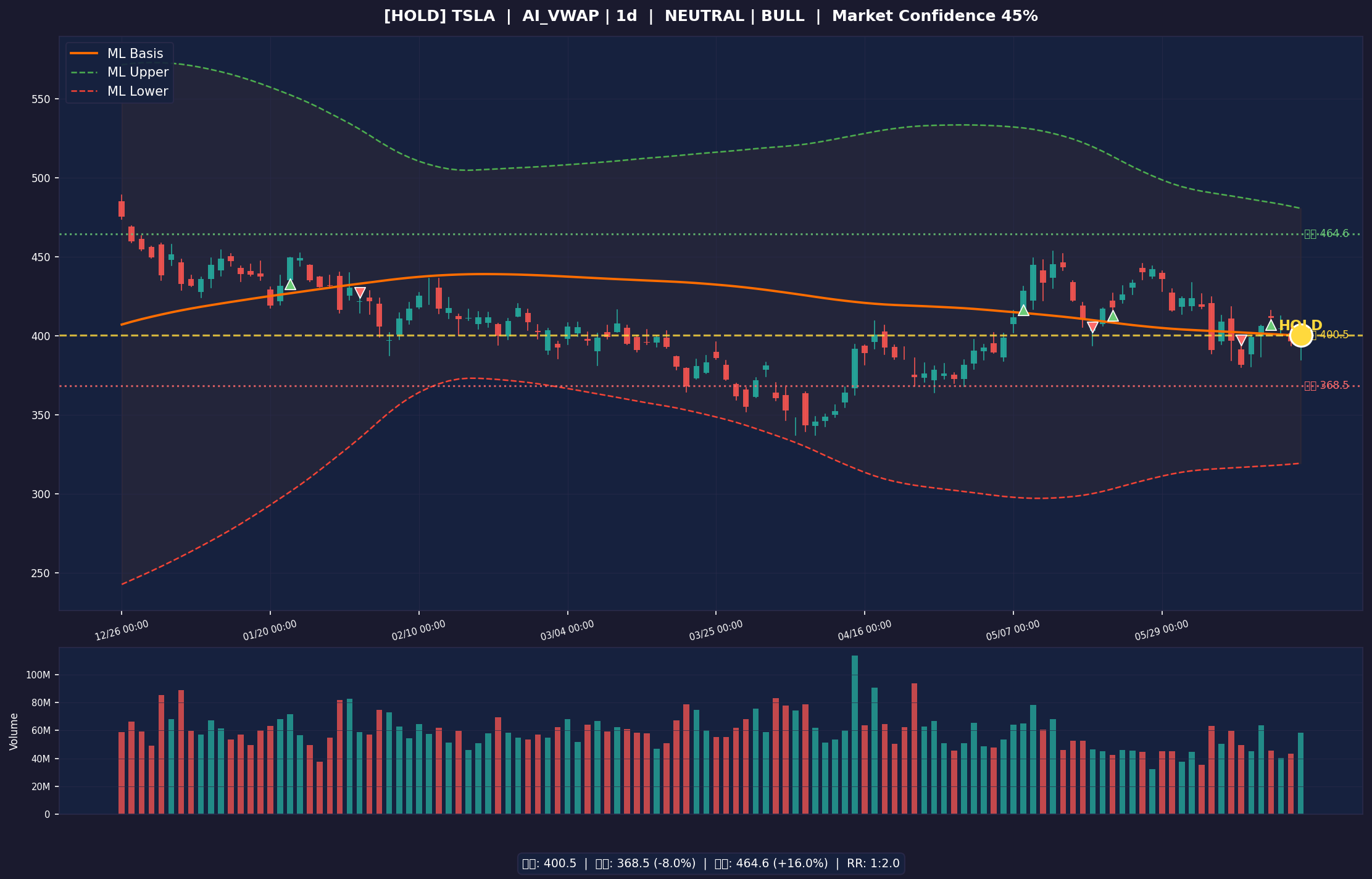1372x879 pixels.
Task: Click the 05/29 00:00 date label
Action: [x=1162, y=630]
